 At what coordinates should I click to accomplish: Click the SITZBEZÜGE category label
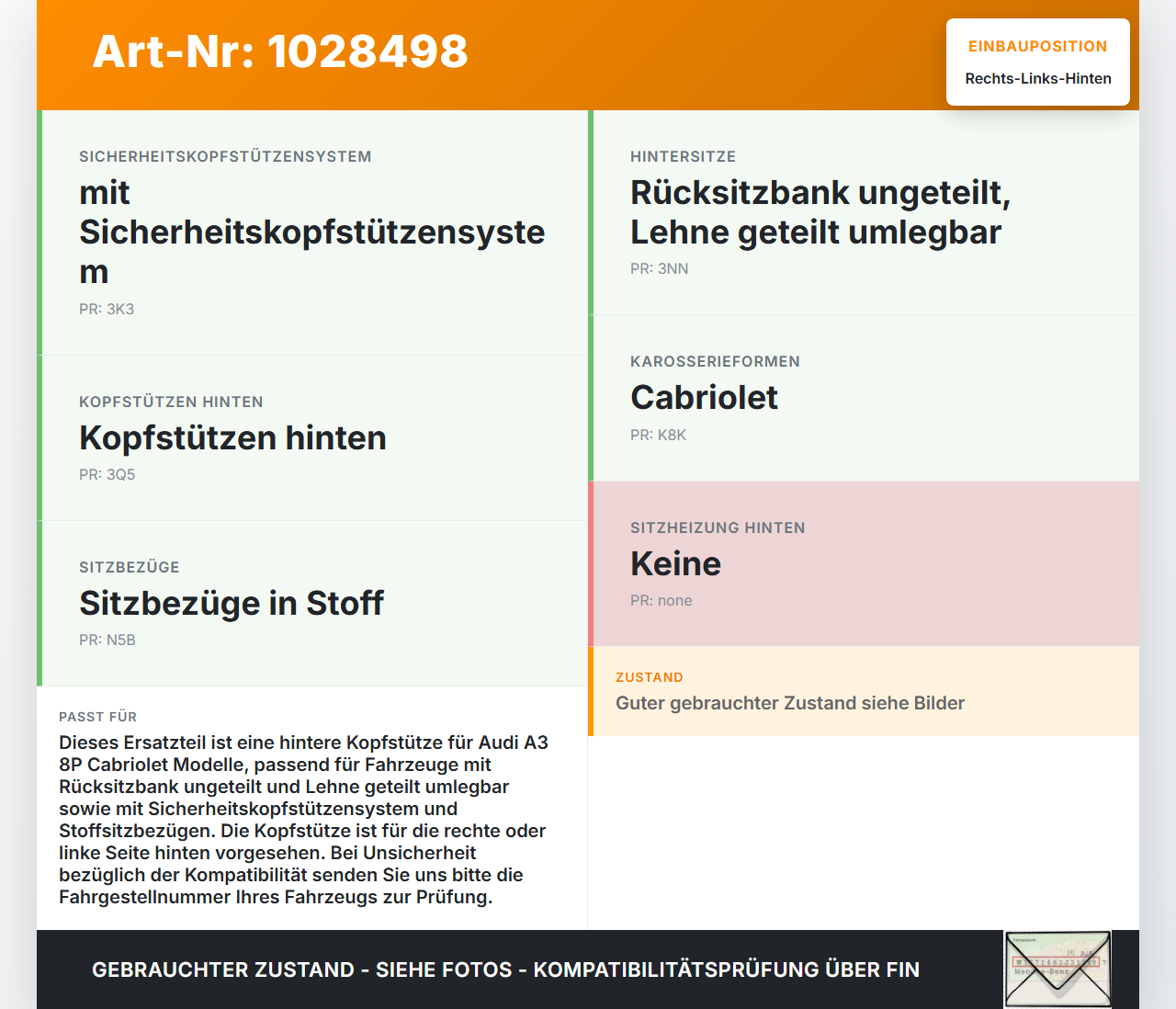[130, 567]
